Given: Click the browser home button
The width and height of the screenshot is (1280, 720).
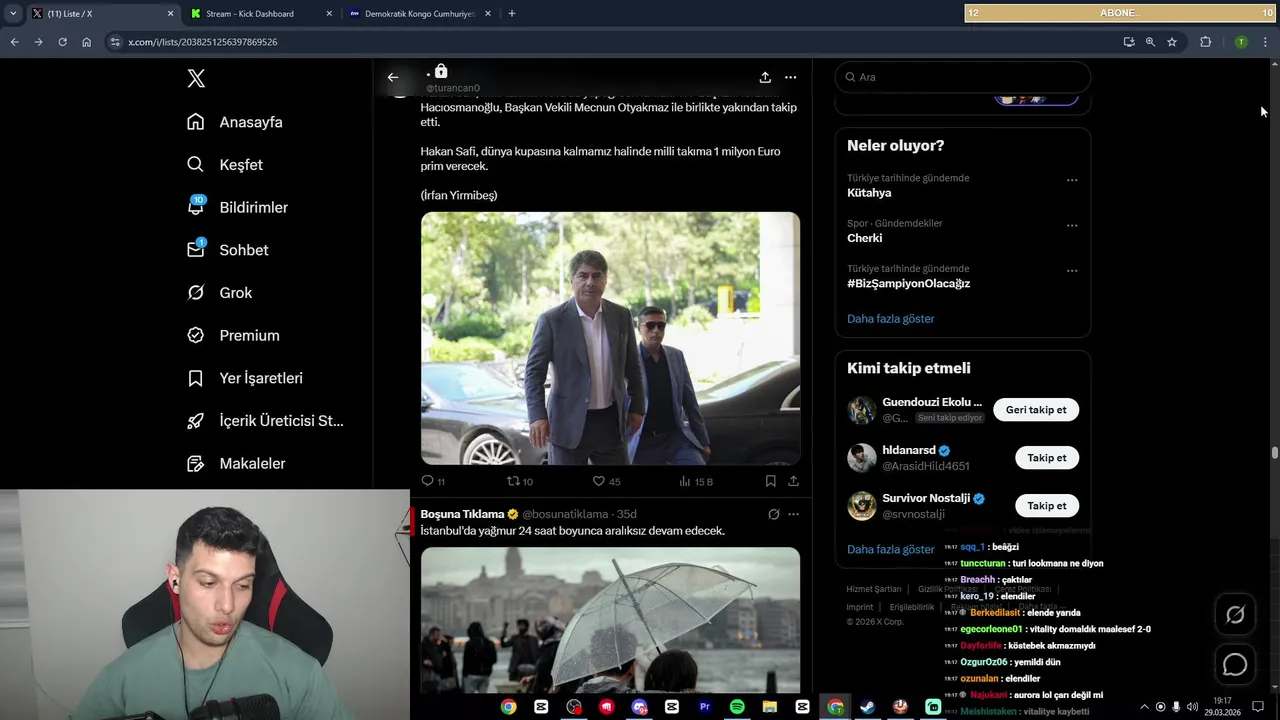Looking at the screenshot, I should (87, 42).
